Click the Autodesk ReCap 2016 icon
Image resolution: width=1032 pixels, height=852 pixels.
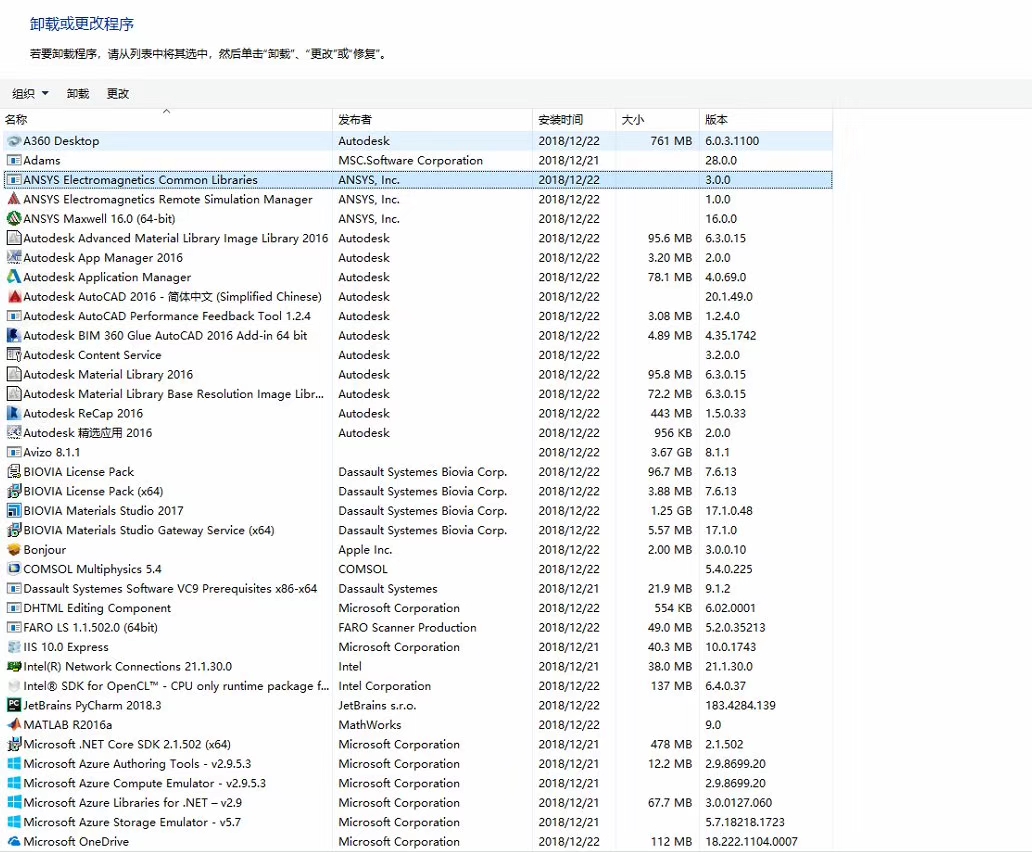14,413
